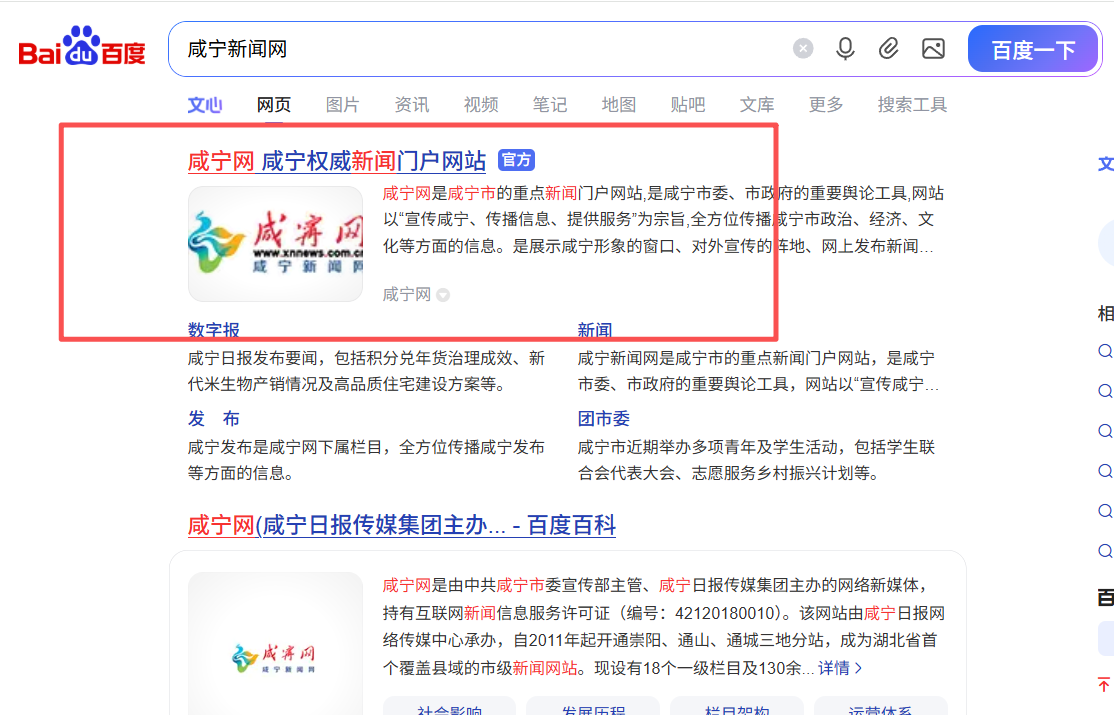The width and height of the screenshot is (1114, 715).
Task: Click the info circle beside 咸宁网 source name
Action: 443,294
